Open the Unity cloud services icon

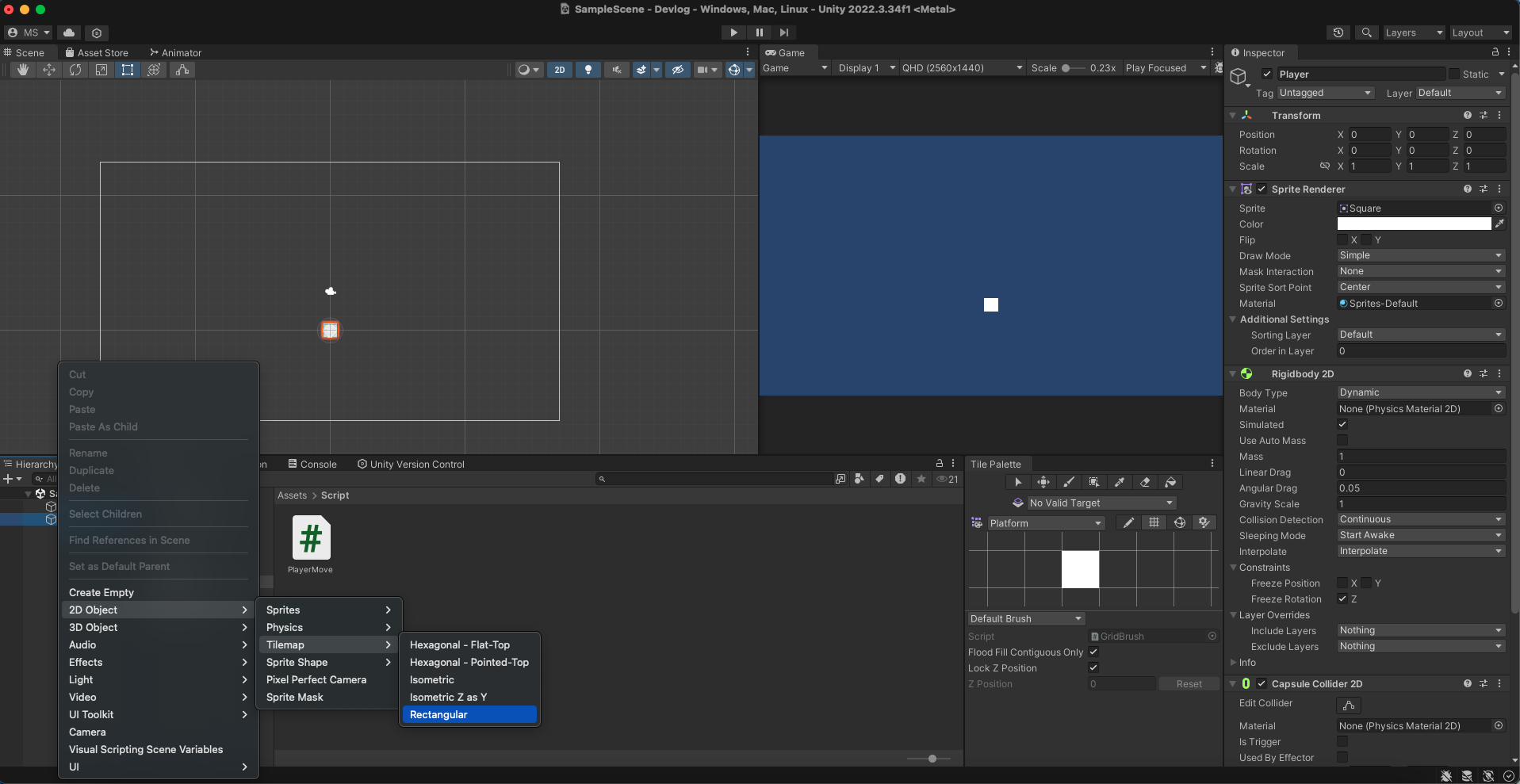[69, 33]
